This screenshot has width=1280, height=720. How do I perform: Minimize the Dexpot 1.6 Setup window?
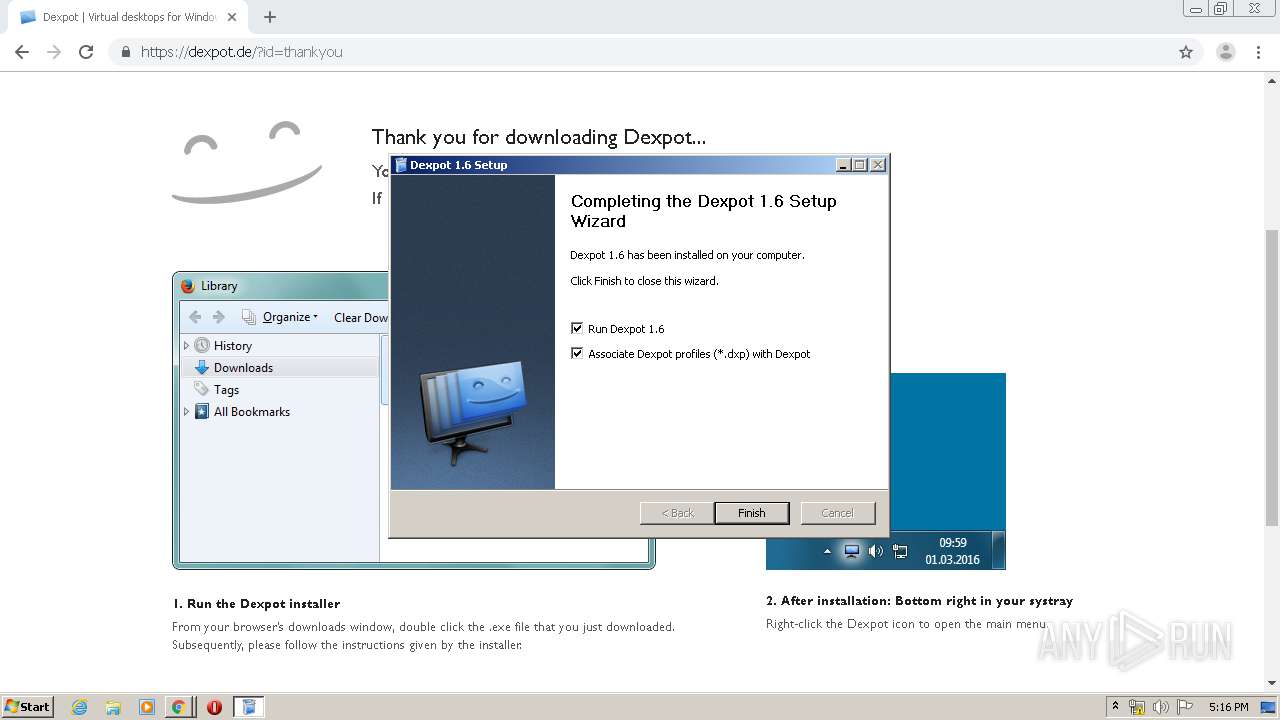(x=843, y=165)
